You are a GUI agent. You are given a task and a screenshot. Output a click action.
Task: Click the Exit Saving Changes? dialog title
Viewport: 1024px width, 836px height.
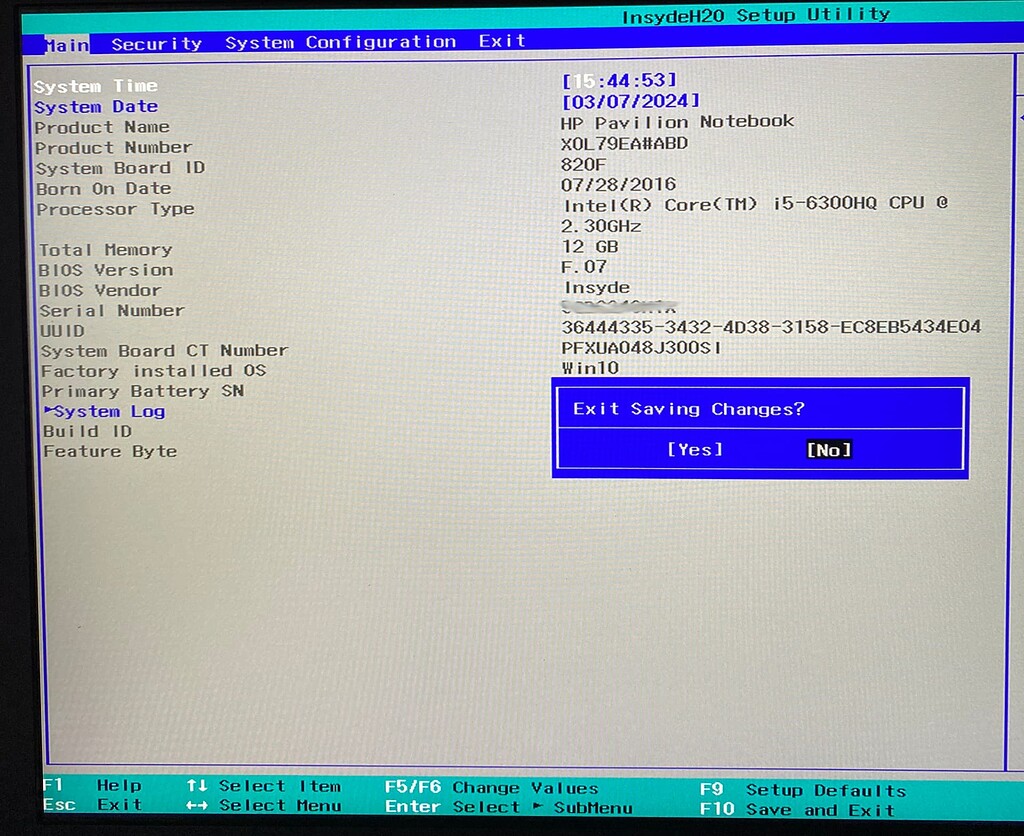click(689, 409)
